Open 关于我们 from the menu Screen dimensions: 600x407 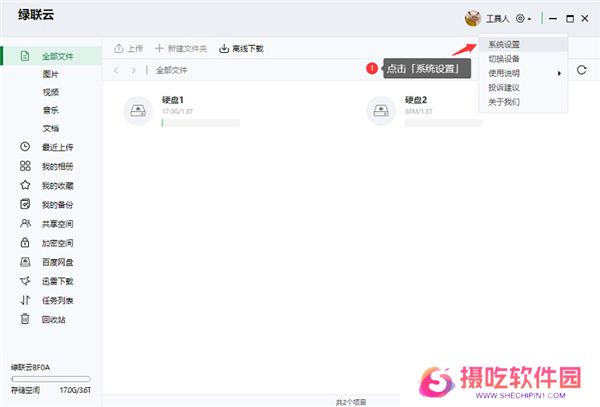click(523, 102)
